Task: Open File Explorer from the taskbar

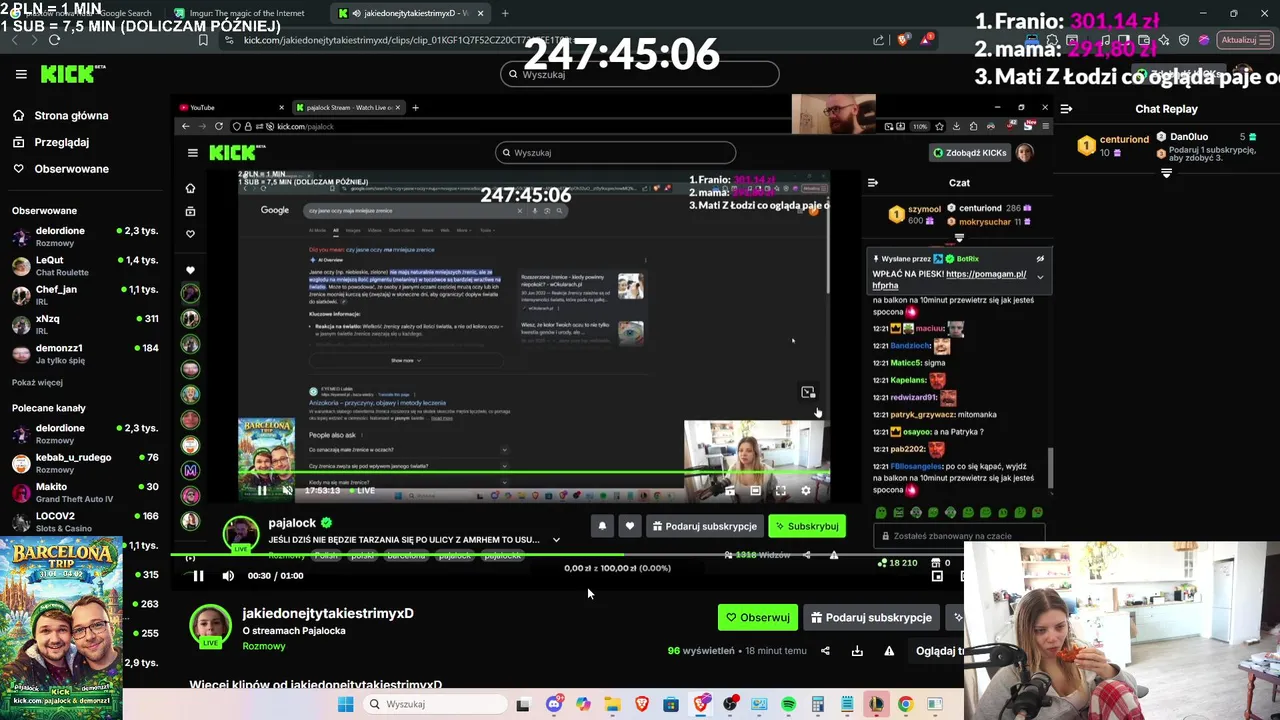Action: pos(612,704)
